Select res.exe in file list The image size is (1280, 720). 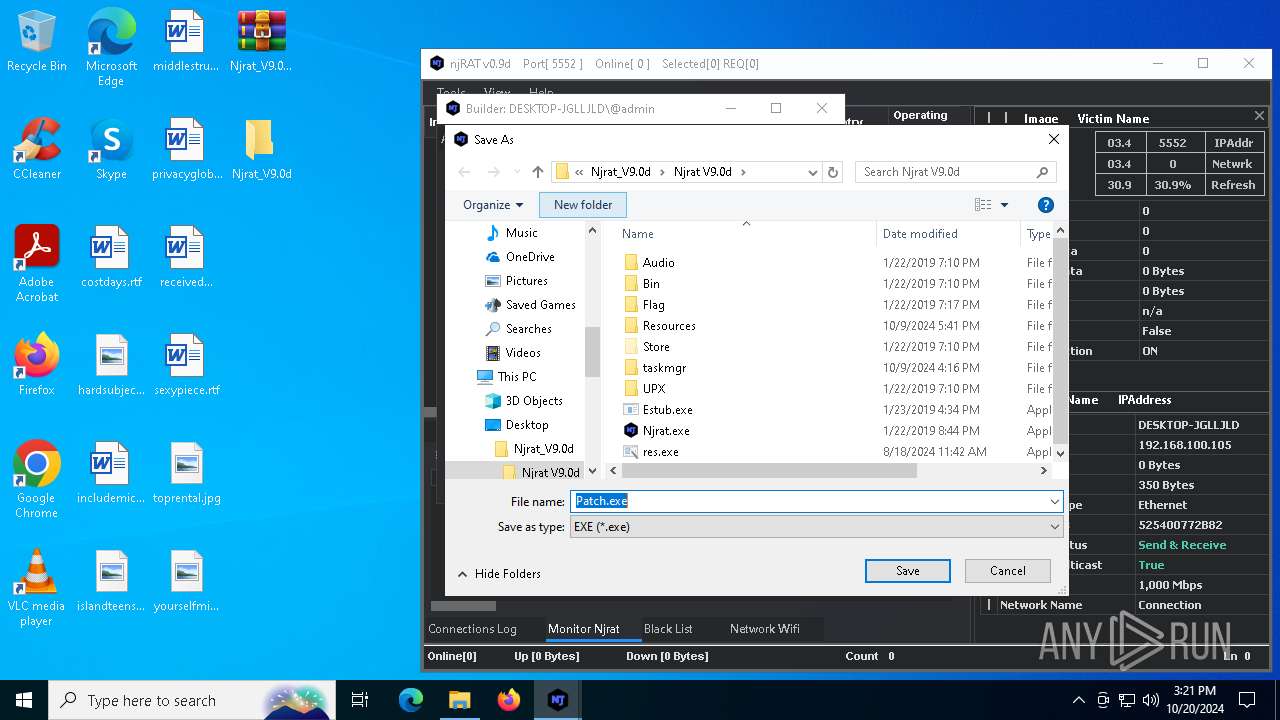click(660, 452)
